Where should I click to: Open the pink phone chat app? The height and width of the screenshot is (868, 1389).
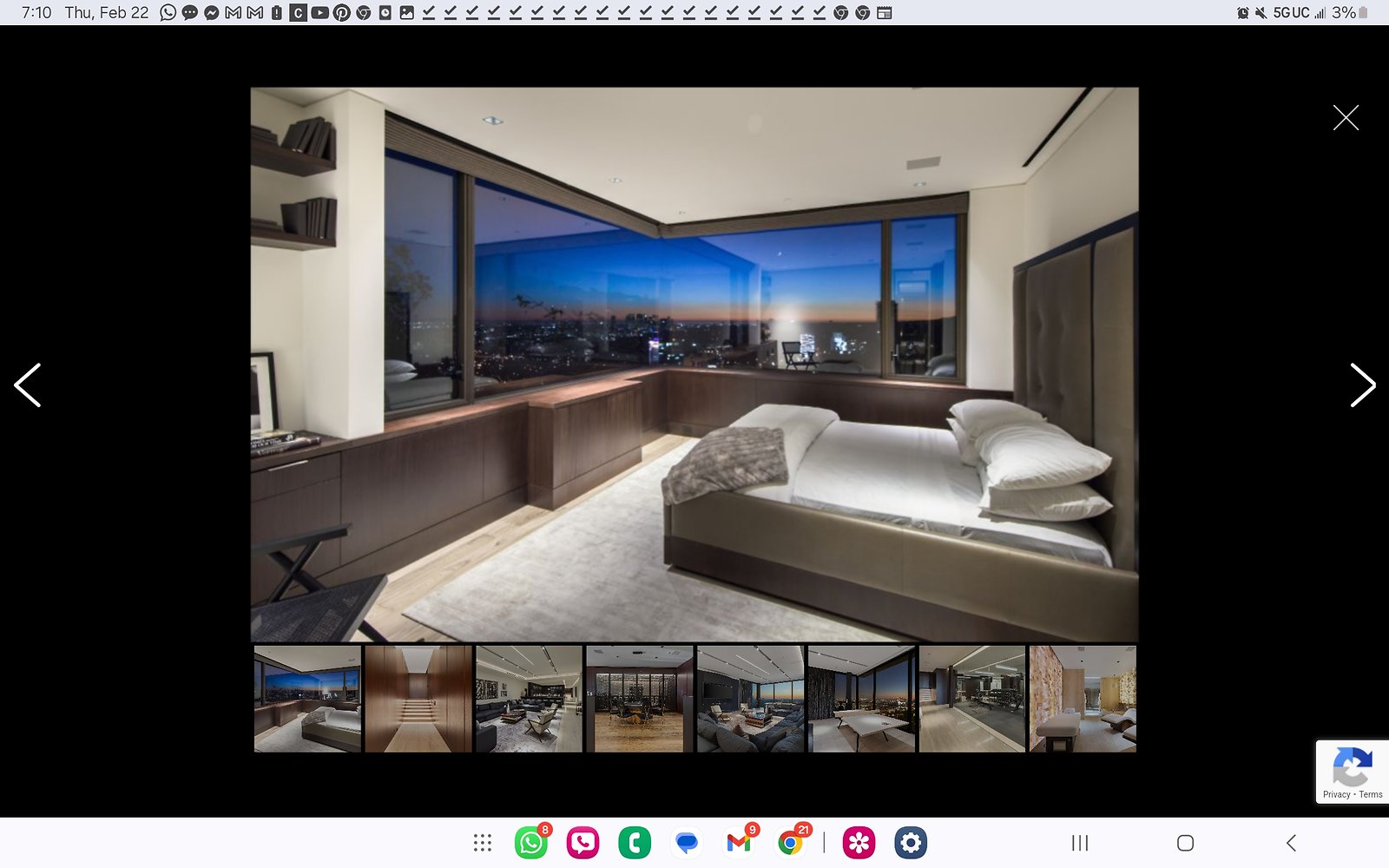pyautogui.click(x=583, y=843)
